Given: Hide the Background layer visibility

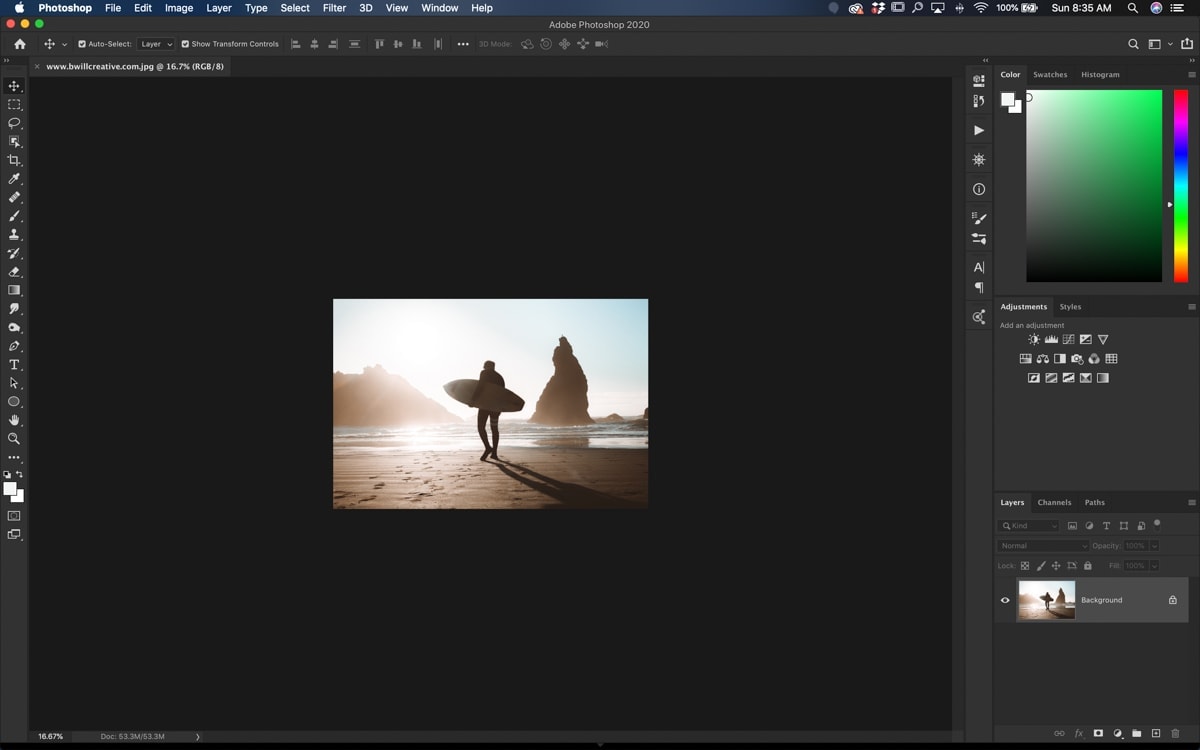Looking at the screenshot, I should tap(1005, 600).
